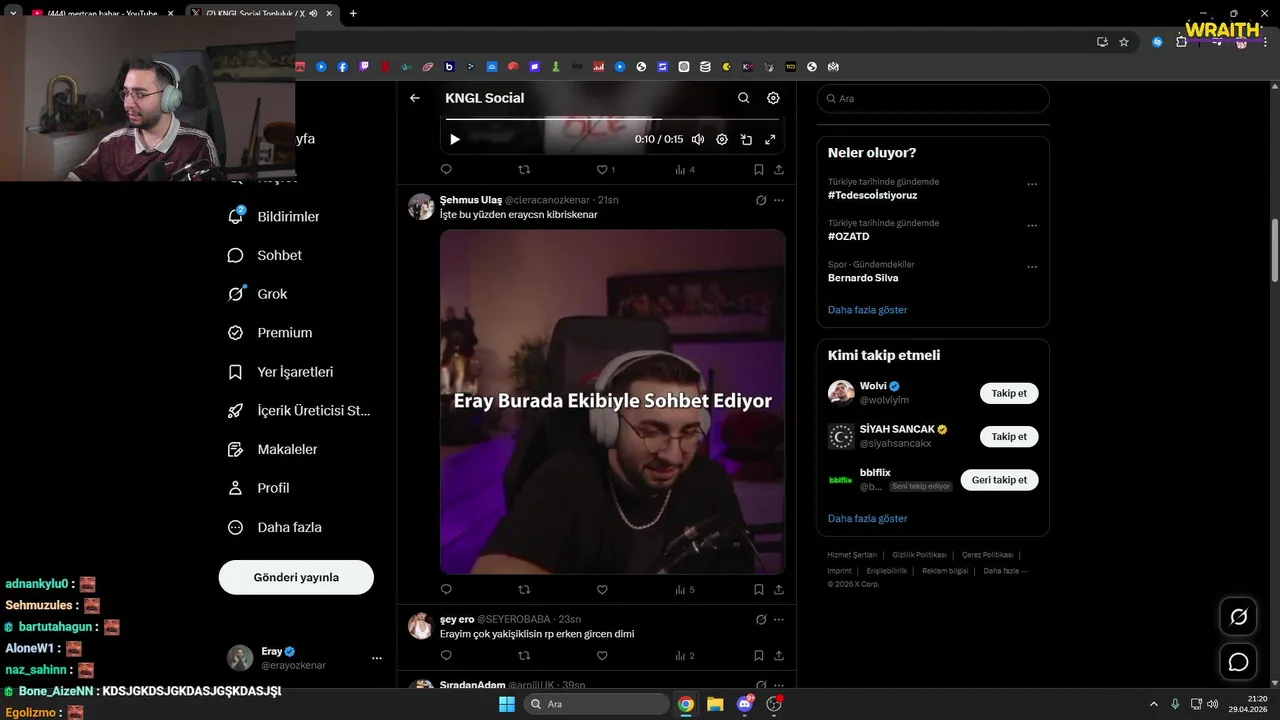This screenshot has height=720, width=1280.
Task: Show more follow suggestions Daha fazla göster
Action: click(x=867, y=519)
